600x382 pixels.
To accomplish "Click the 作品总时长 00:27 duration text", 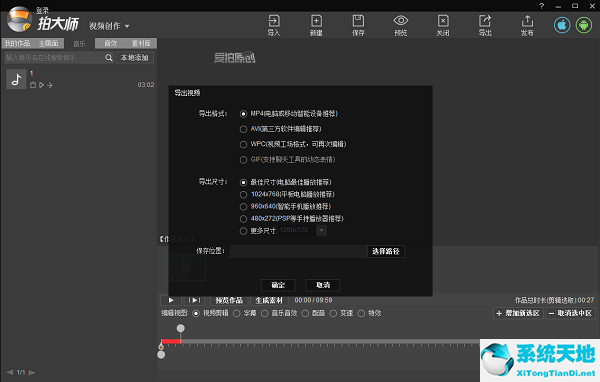I will [554, 300].
